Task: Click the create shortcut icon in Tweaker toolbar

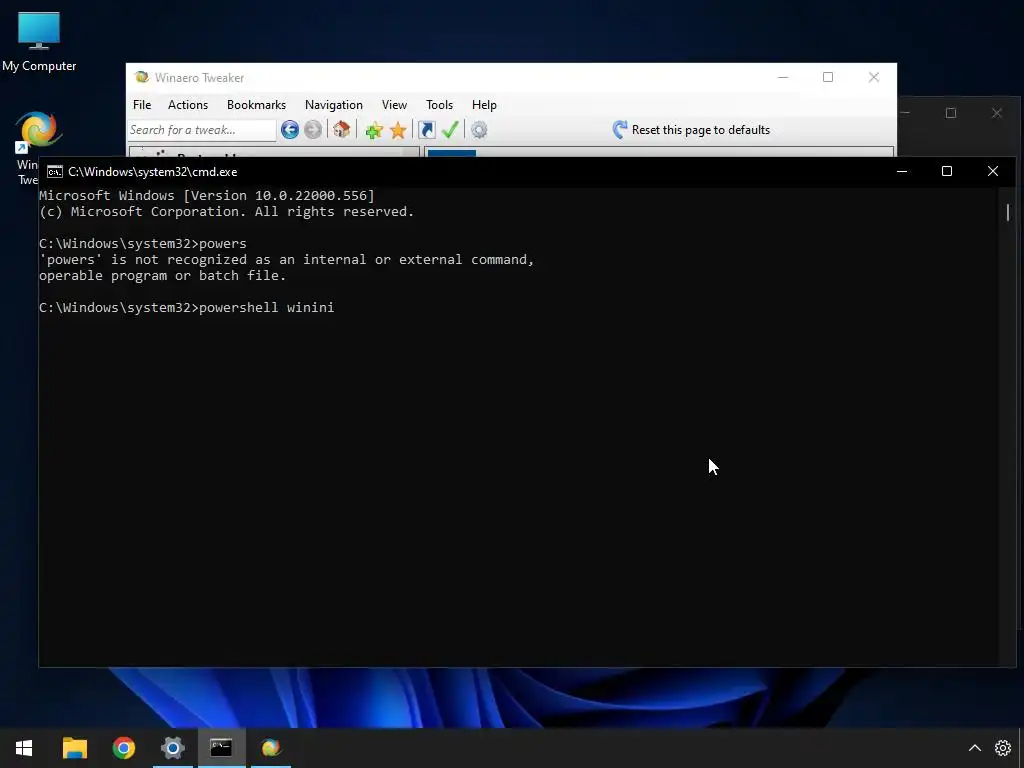Action: [x=426, y=130]
